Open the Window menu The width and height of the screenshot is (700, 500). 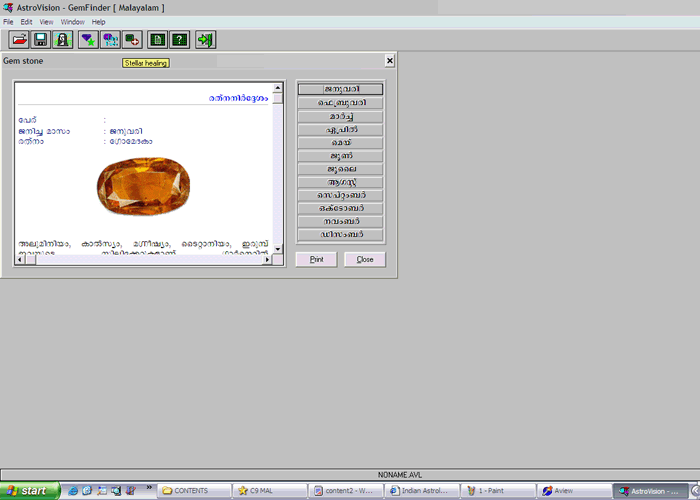[72, 22]
